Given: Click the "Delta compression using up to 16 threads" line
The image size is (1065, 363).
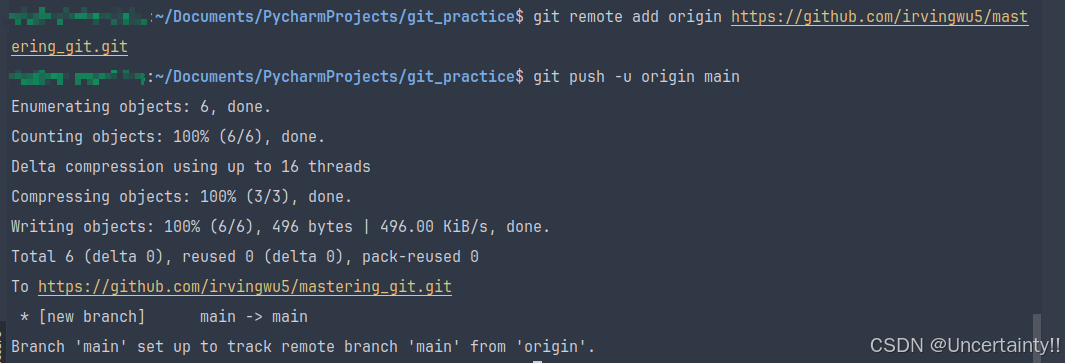Looking at the screenshot, I should tap(191, 167).
